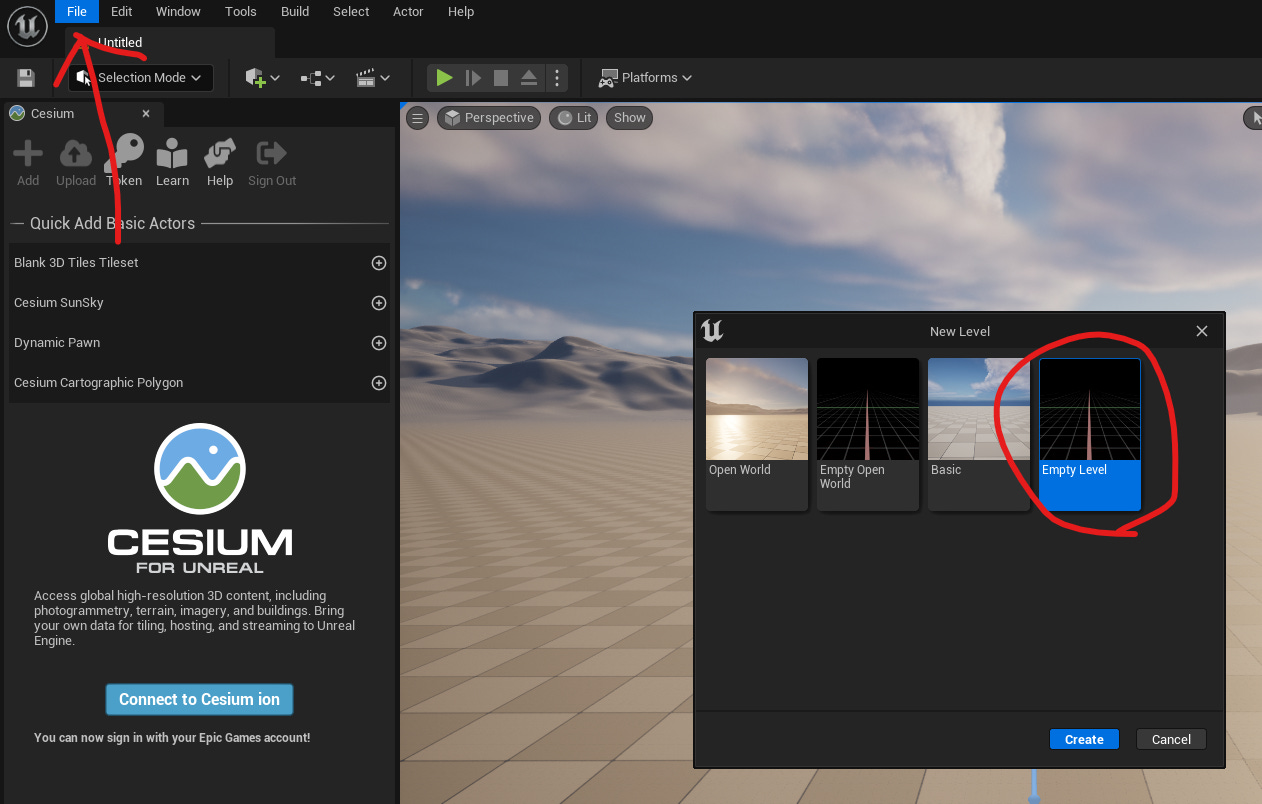This screenshot has height=804, width=1262.
Task: Open the Selection Mode dropdown
Action: click(x=140, y=77)
